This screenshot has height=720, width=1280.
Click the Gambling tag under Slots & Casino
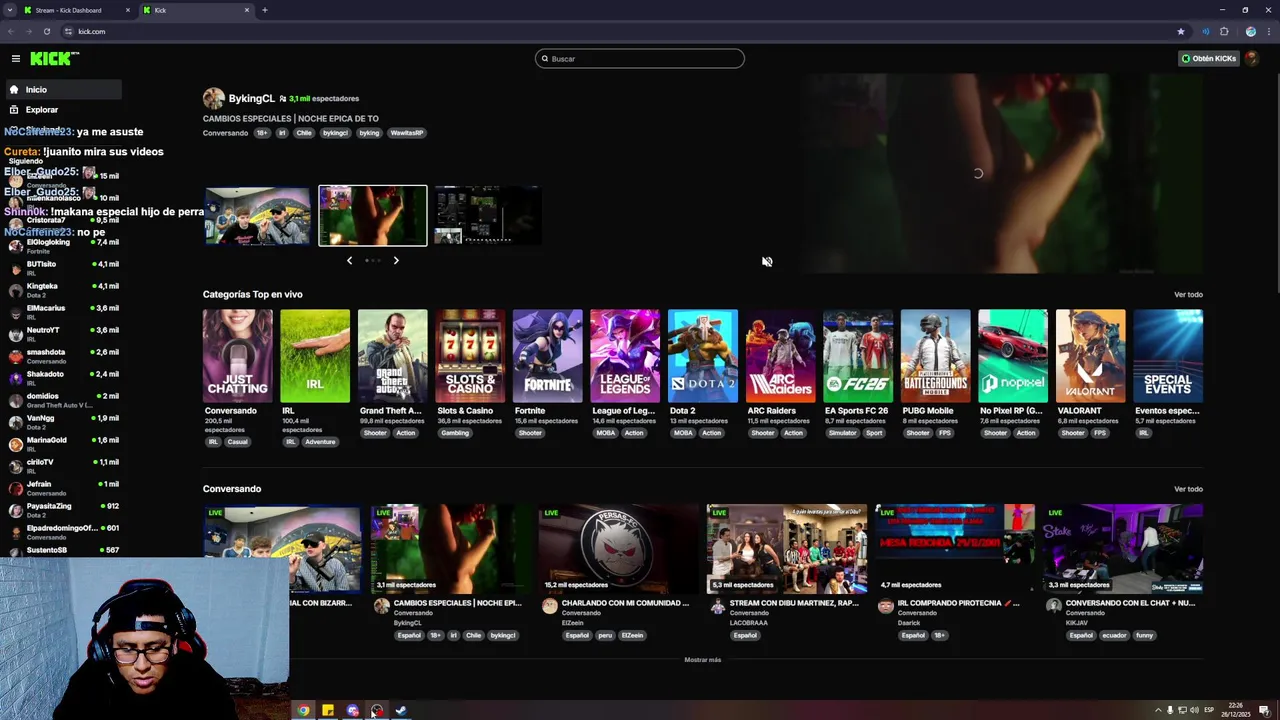455,433
